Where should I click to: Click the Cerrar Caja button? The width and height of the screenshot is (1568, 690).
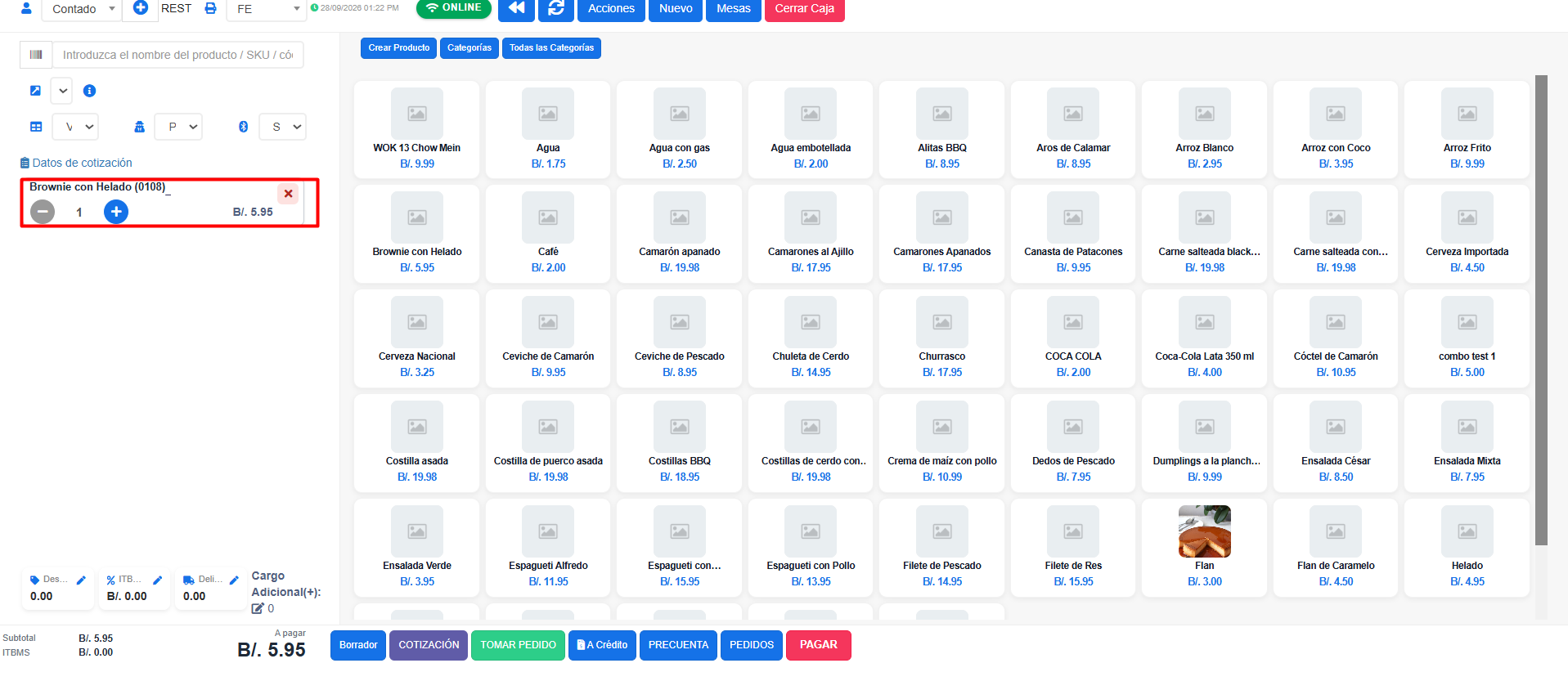click(805, 8)
